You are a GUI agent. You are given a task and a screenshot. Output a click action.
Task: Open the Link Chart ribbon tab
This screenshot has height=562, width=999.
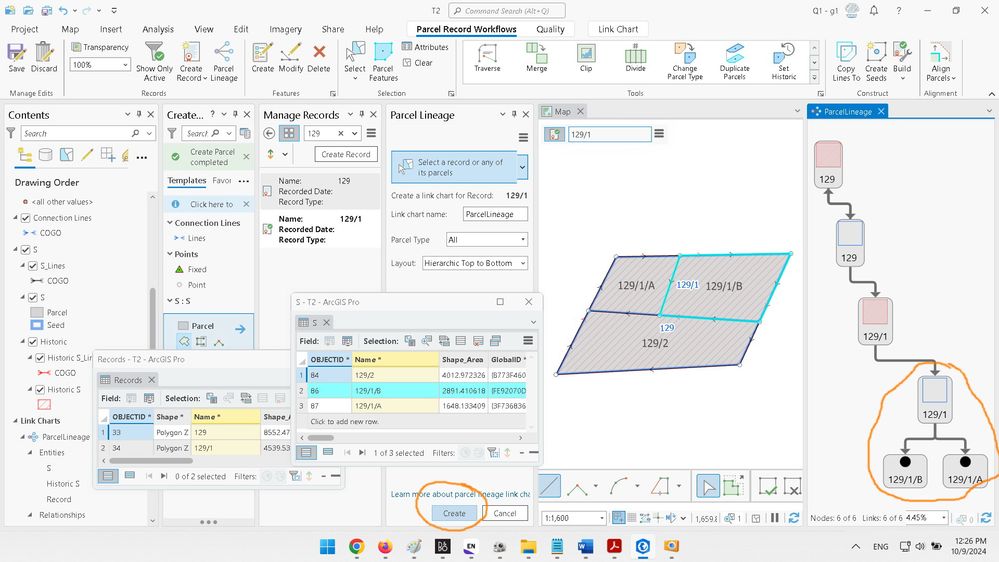(618, 29)
